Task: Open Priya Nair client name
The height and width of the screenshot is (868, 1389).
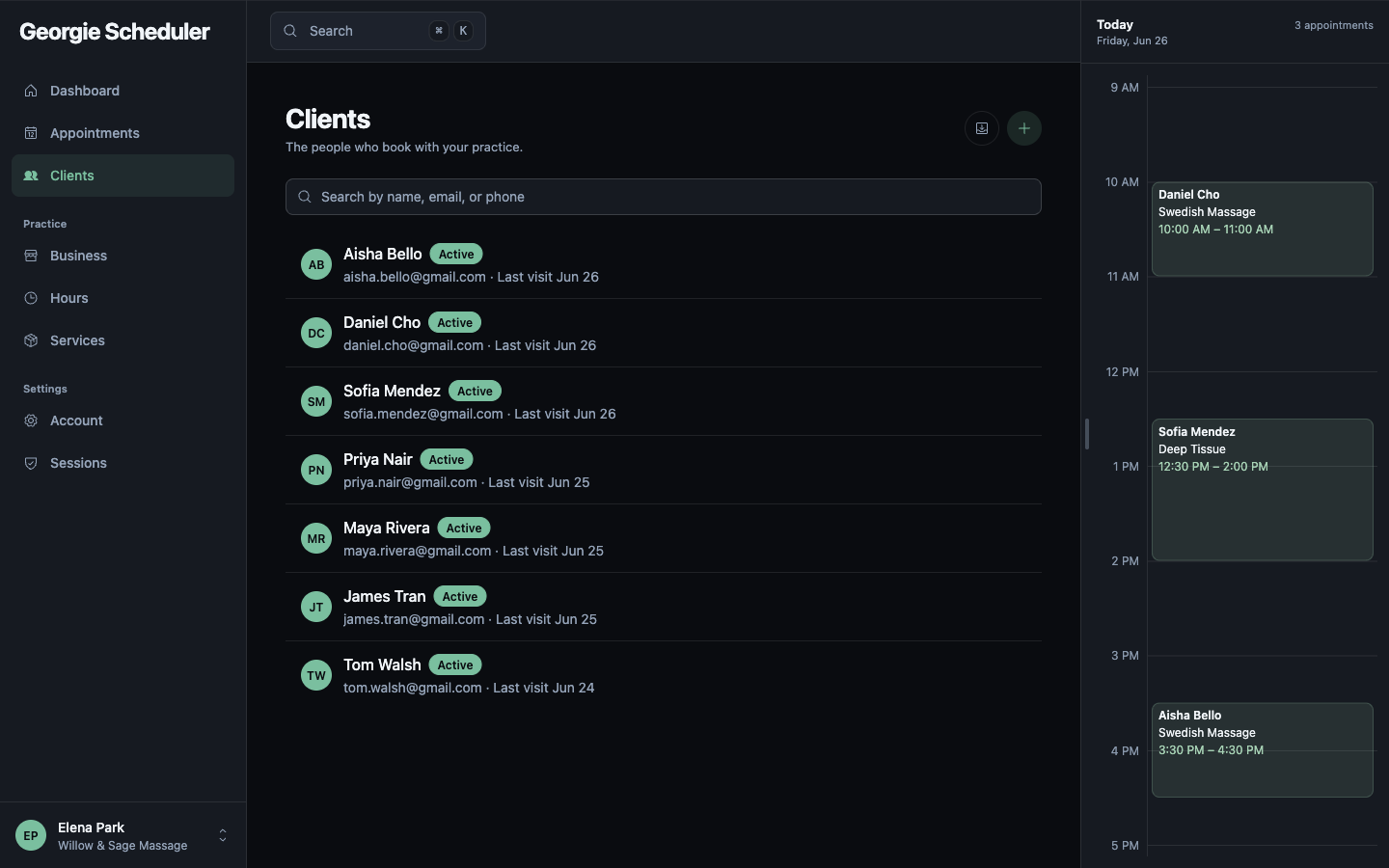Action: (x=378, y=459)
